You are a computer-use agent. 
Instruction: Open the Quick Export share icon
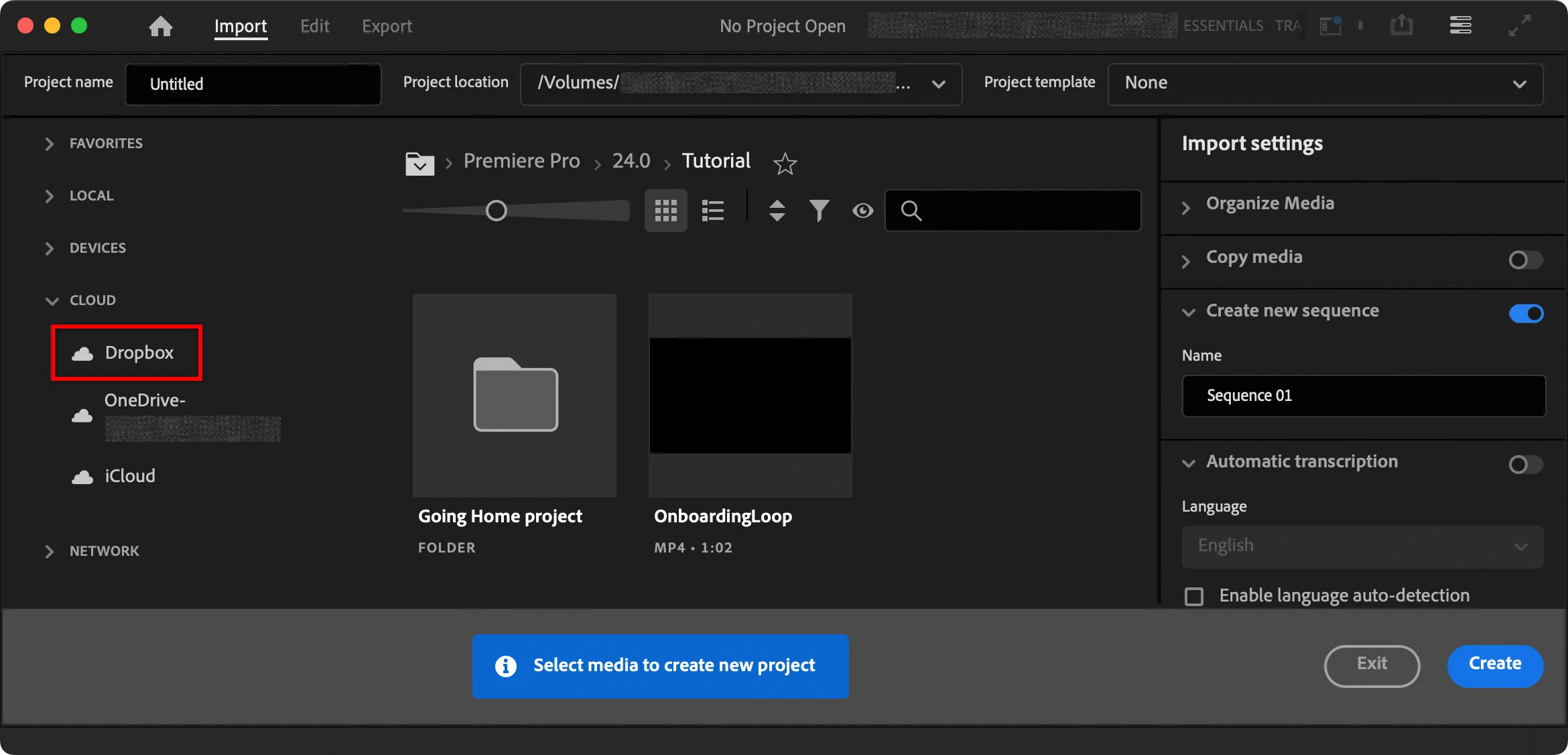click(1401, 26)
